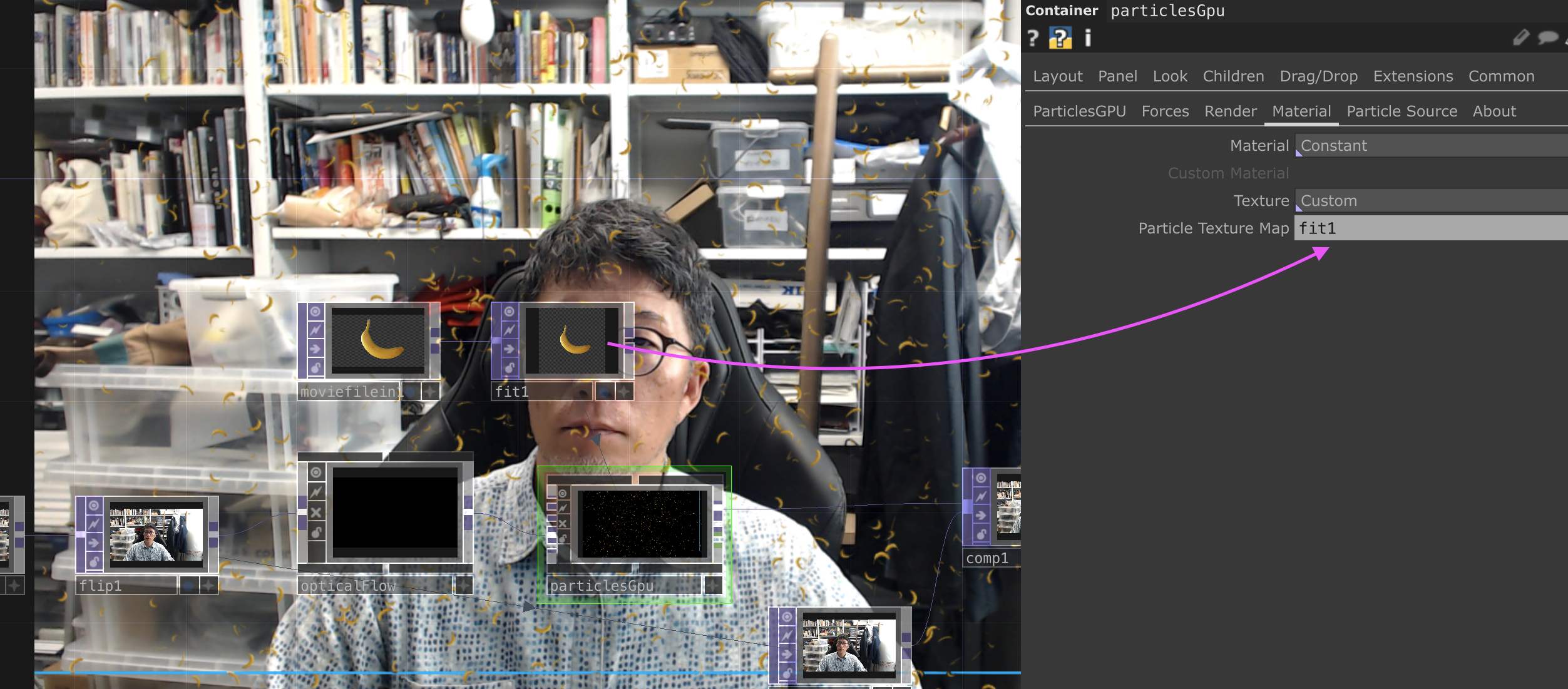Image resolution: width=1568 pixels, height=689 pixels.
Task: Open the comment speech bubble icon
Action: coord(1547,38)
